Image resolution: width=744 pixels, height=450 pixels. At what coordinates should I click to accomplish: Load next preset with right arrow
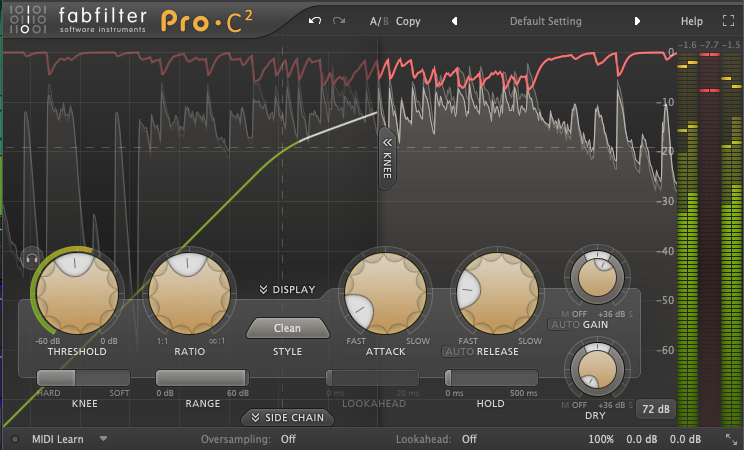pos(637,21)
